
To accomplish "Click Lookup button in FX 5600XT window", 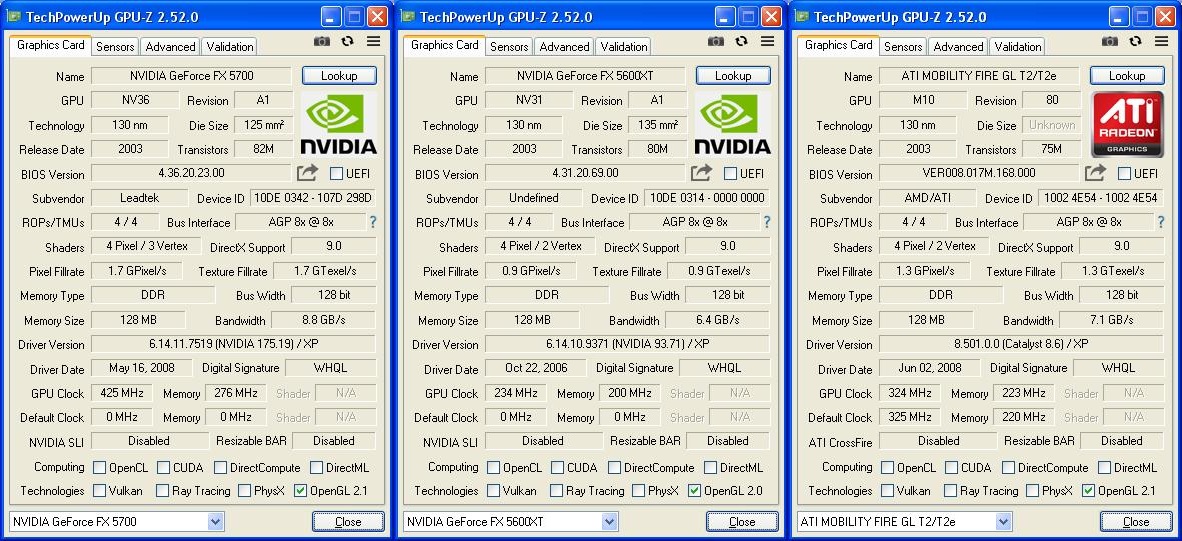I will point(733,75).
